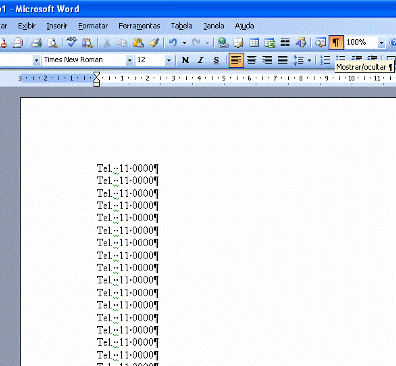The height and width of the screenshot is (366, 396).
Task: Click the print preview magnifier icon
Action: (52, 43)
